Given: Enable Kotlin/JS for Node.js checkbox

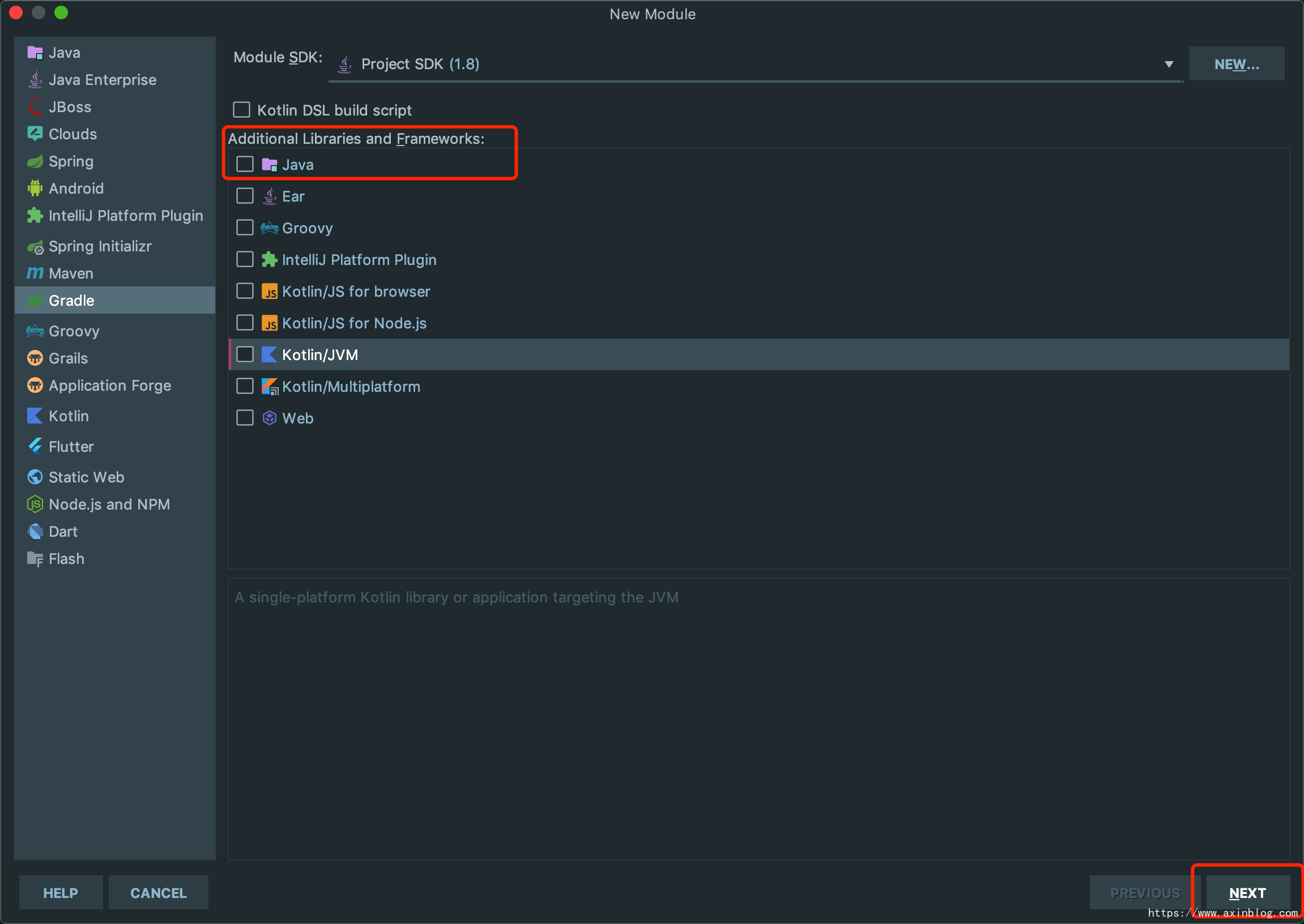Looking at the screenshot, I should (245, 323).
